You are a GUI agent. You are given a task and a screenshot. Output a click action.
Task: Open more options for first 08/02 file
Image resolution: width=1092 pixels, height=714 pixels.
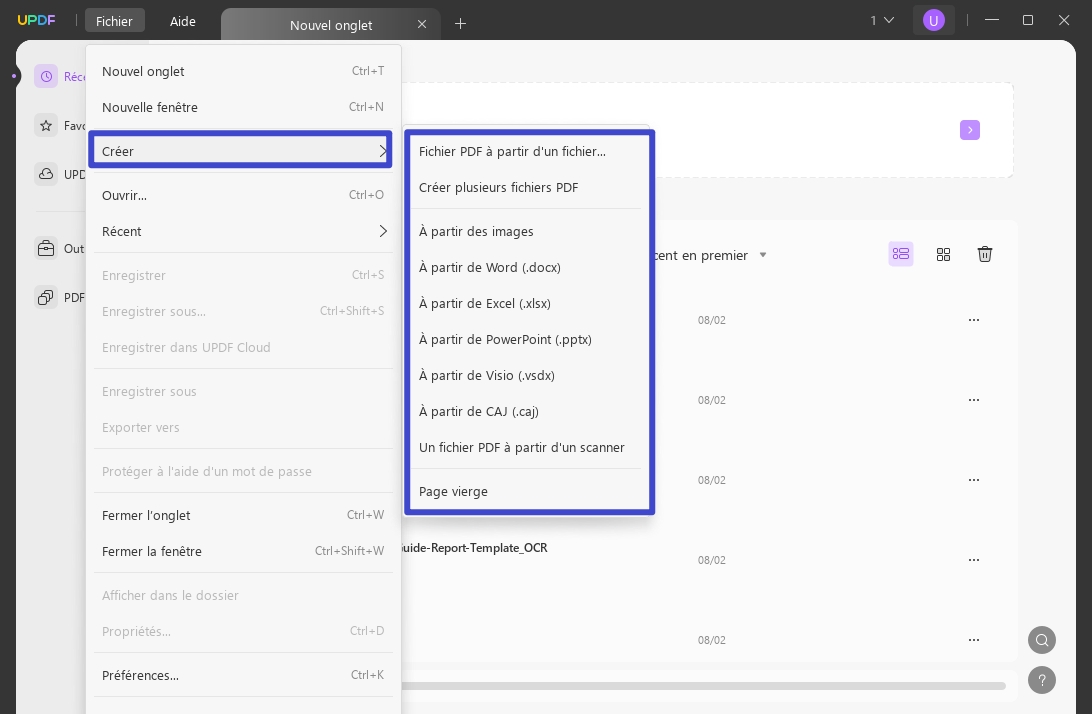(x=974, y=320)
